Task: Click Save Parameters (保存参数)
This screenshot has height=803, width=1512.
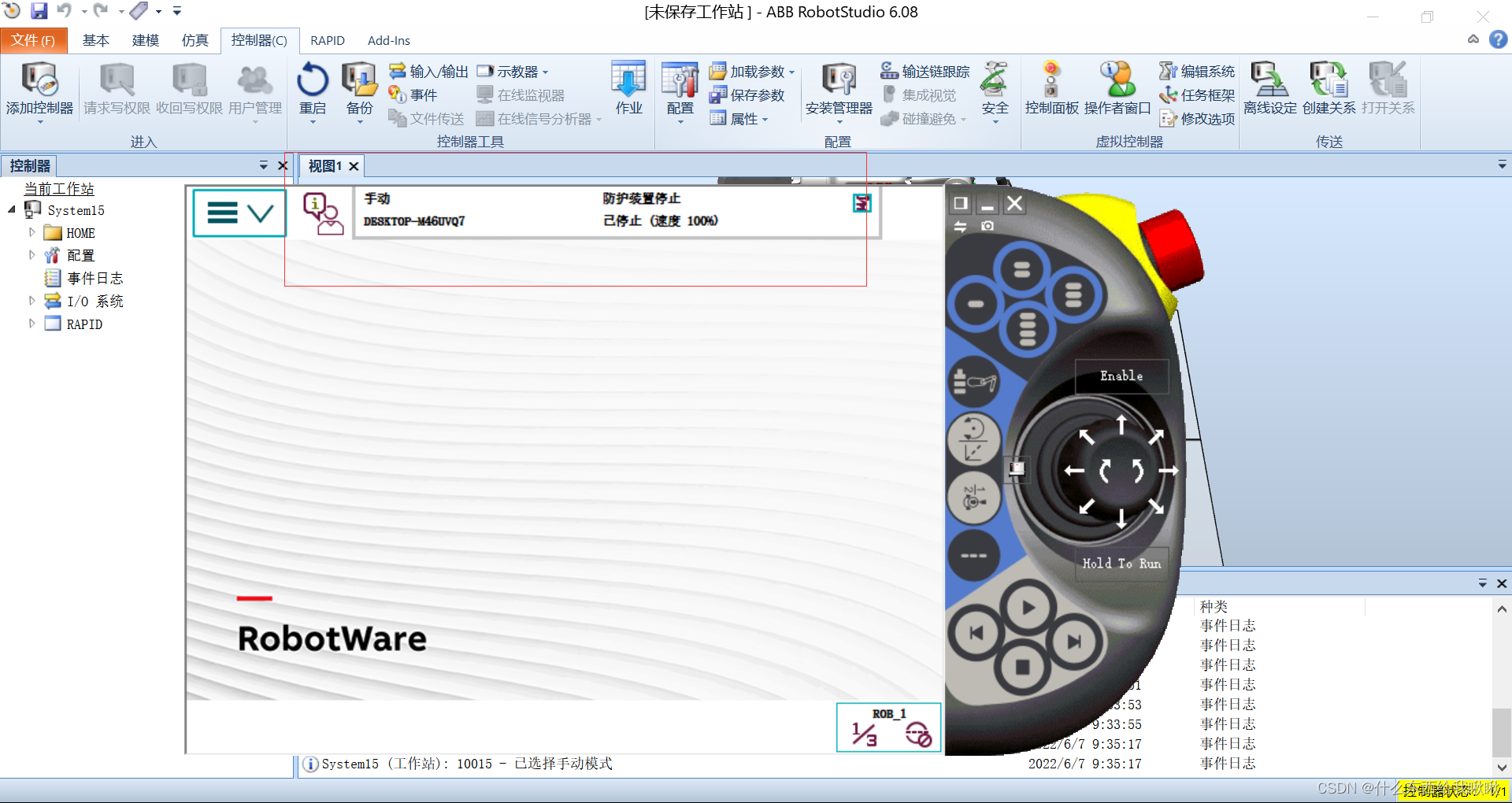Action: (x=747, y=95)
